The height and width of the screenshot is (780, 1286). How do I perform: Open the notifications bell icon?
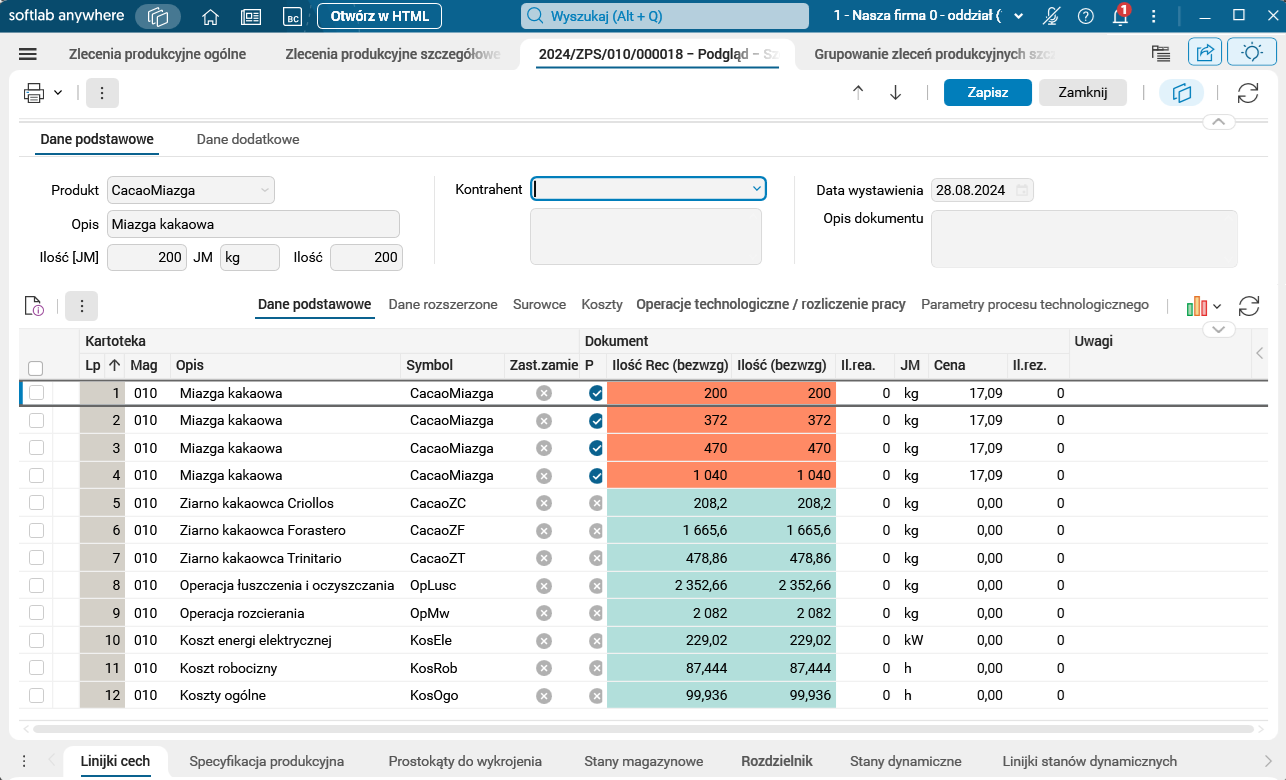pos(1120,17)
